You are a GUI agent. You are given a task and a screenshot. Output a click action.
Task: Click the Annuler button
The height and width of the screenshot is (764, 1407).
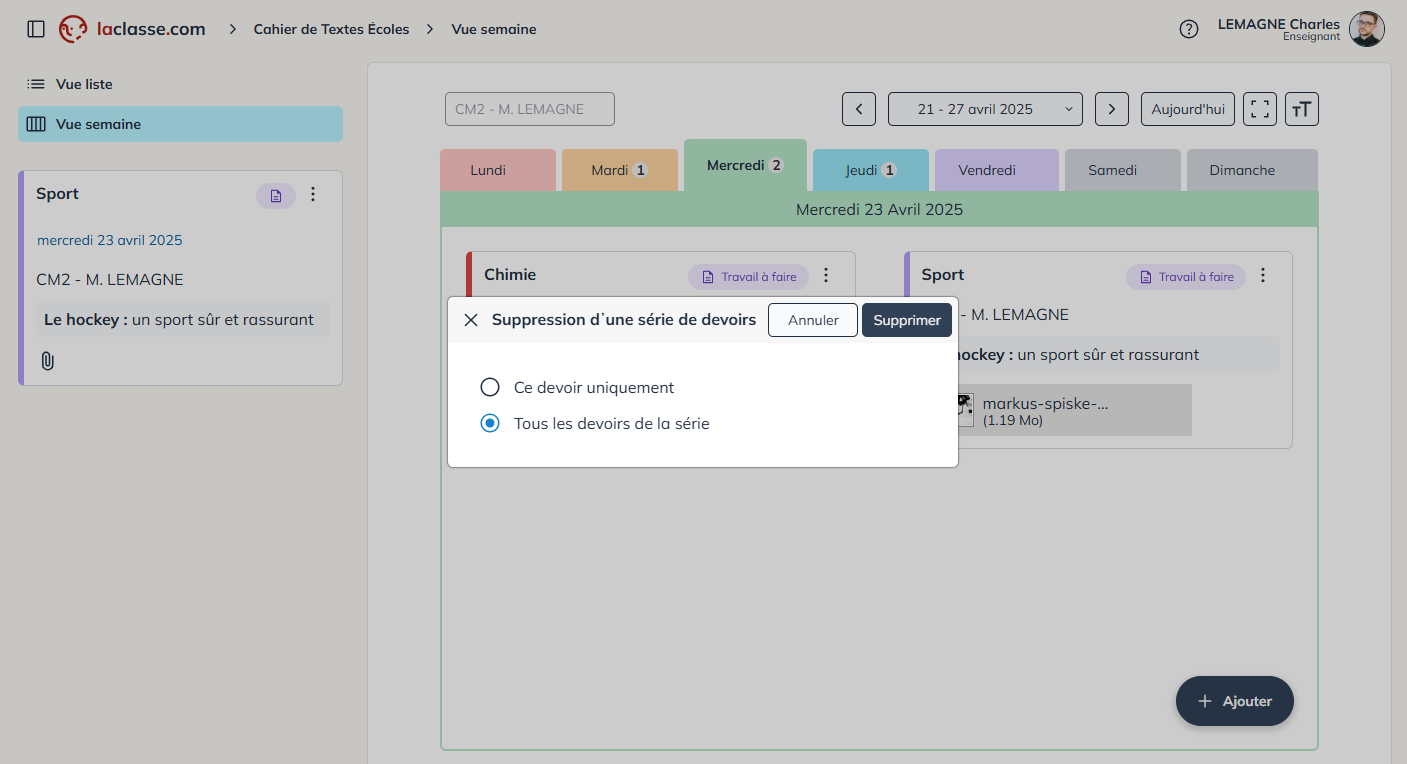click(813, 320)
